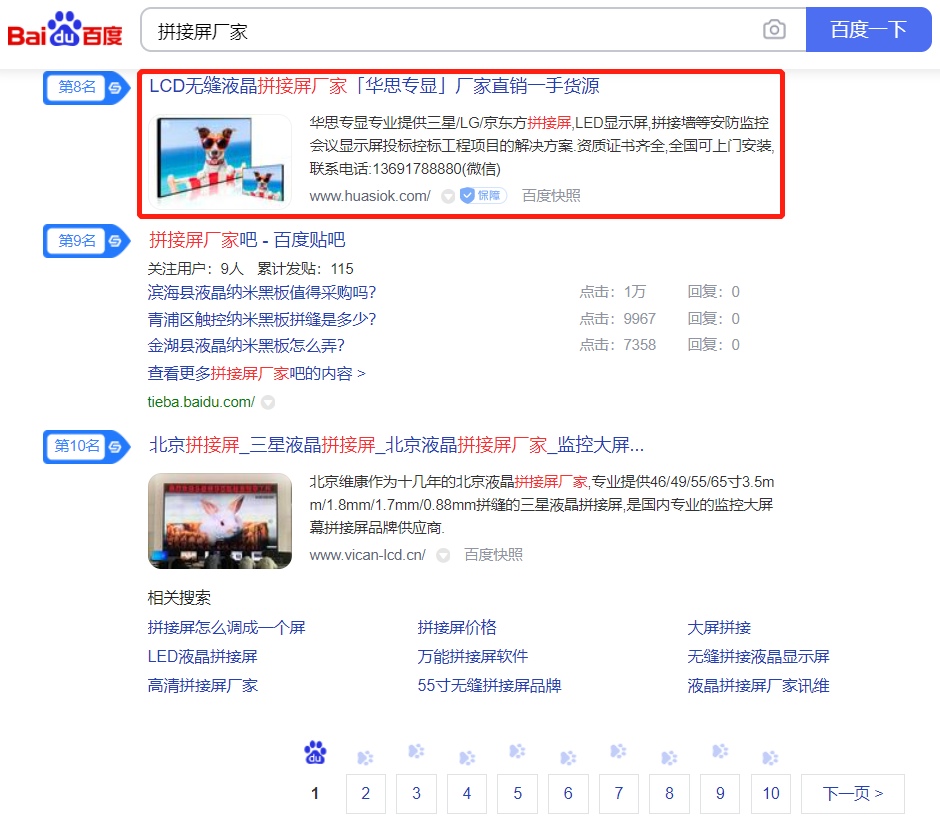Open the post 金湖县液晶纳米黑板怎么弄?

tap(246, 345)
